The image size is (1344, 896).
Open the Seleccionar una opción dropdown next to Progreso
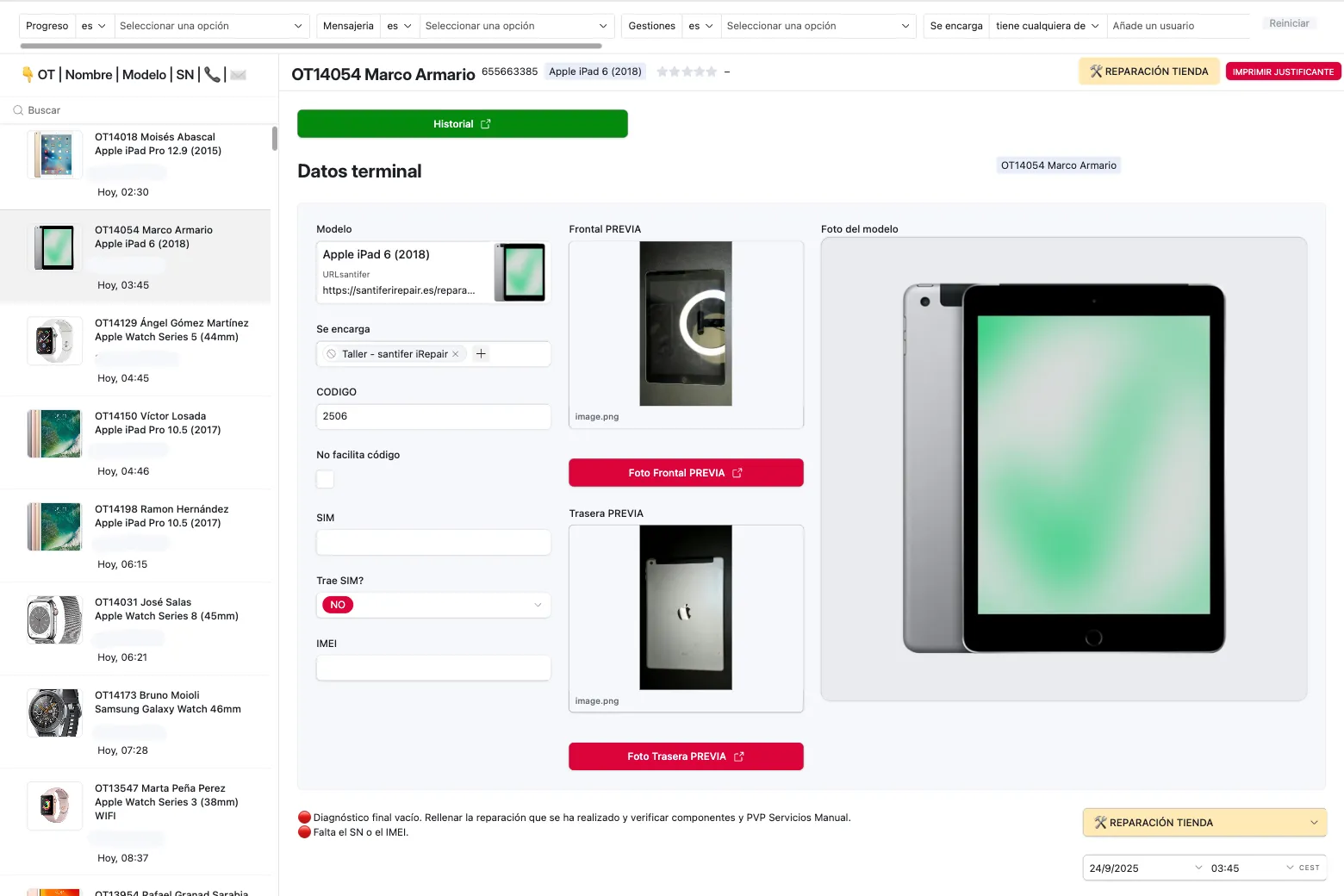point(211,26)
